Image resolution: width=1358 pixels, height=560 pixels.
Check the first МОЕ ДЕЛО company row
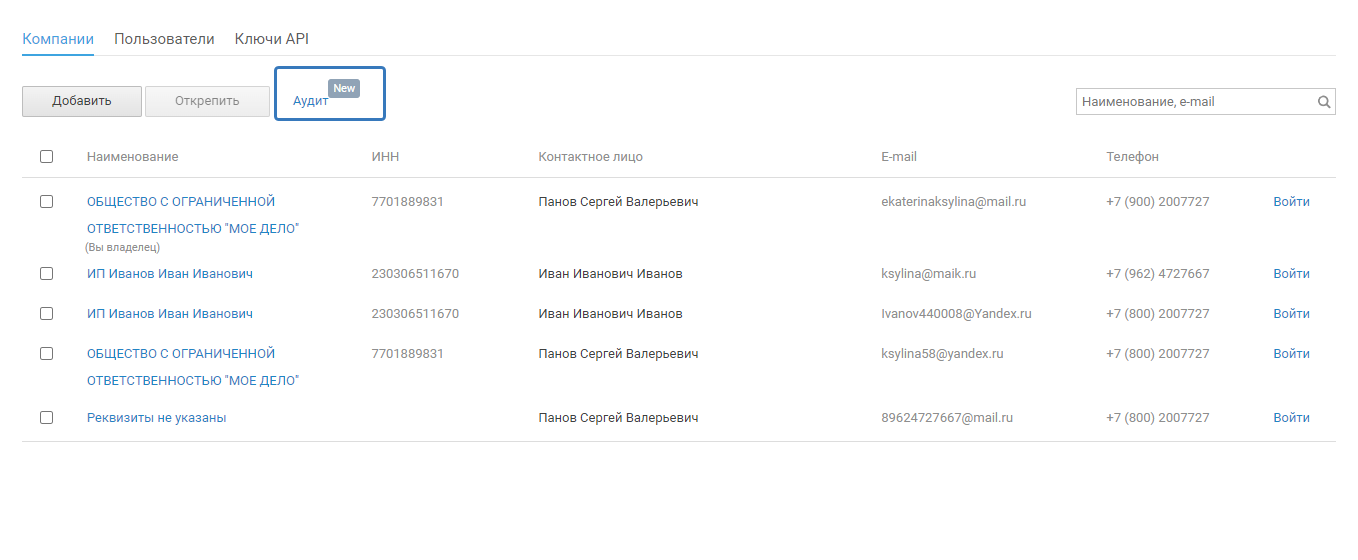[47, 202]
